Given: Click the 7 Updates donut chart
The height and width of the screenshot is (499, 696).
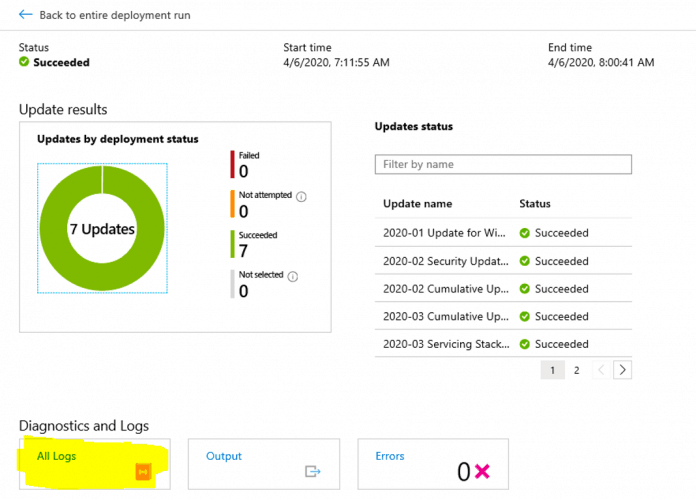Looking at the screenshot, I should point(102,228).
